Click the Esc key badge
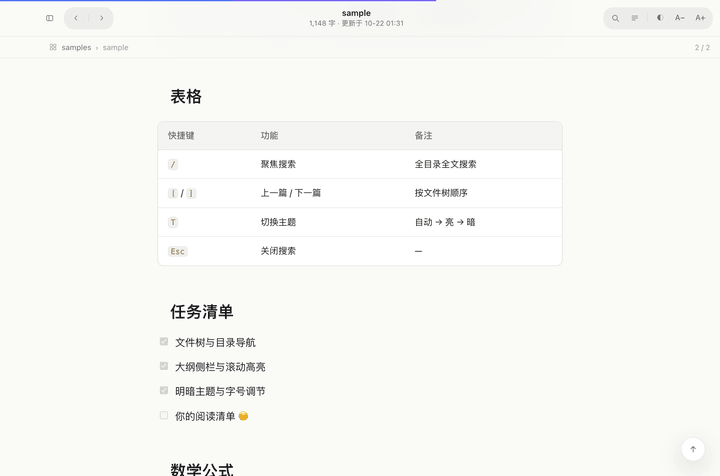720x476 pixels. (178, 251)
